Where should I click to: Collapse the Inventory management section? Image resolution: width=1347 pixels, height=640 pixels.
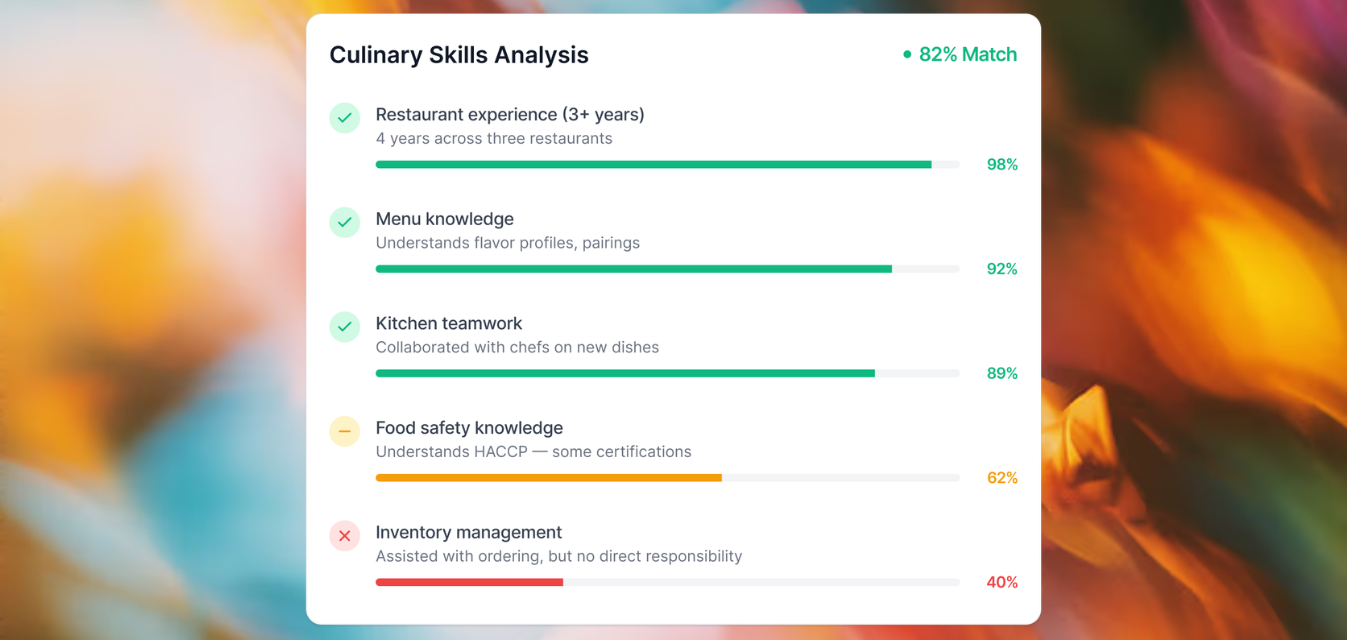(469, 532)
